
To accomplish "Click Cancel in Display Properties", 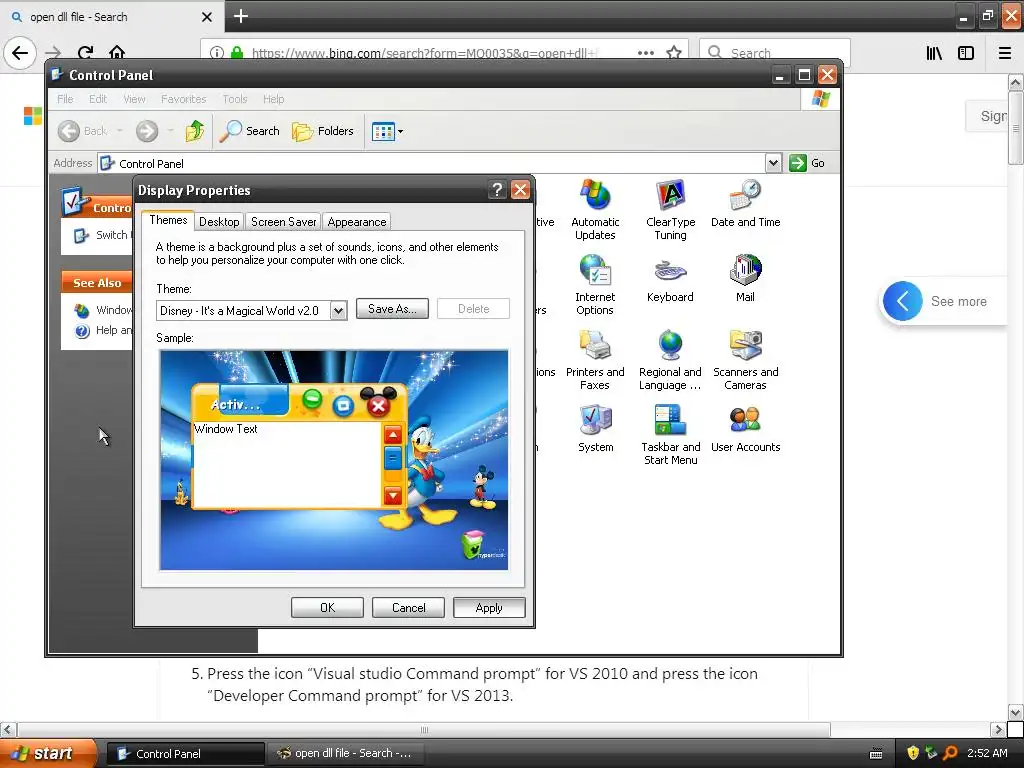I will (x=408, y=607).
